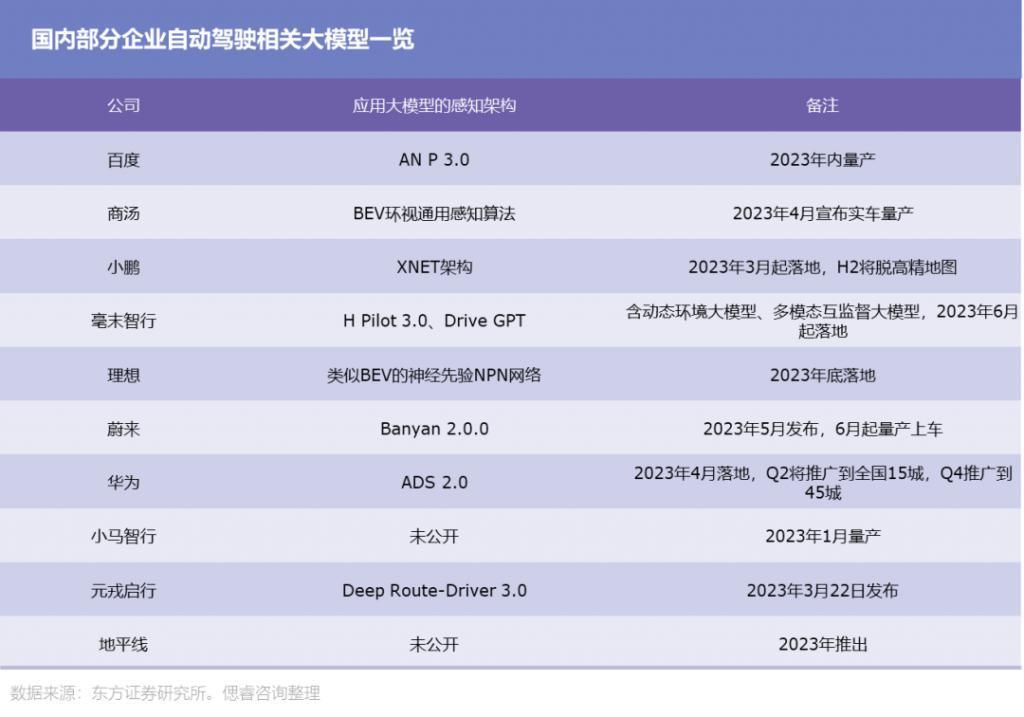Click the 2023年底落地 note
The image size is (1024, 717).
point(822,375)
